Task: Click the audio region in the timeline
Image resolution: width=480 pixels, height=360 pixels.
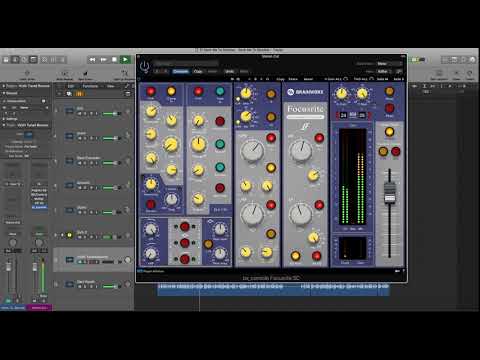Action: pos(273,289)
